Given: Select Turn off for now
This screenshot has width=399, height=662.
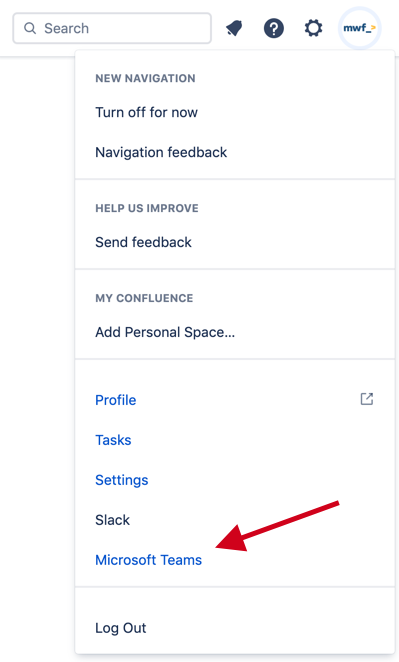Looking at the screenshot, I should click(146, 112).
